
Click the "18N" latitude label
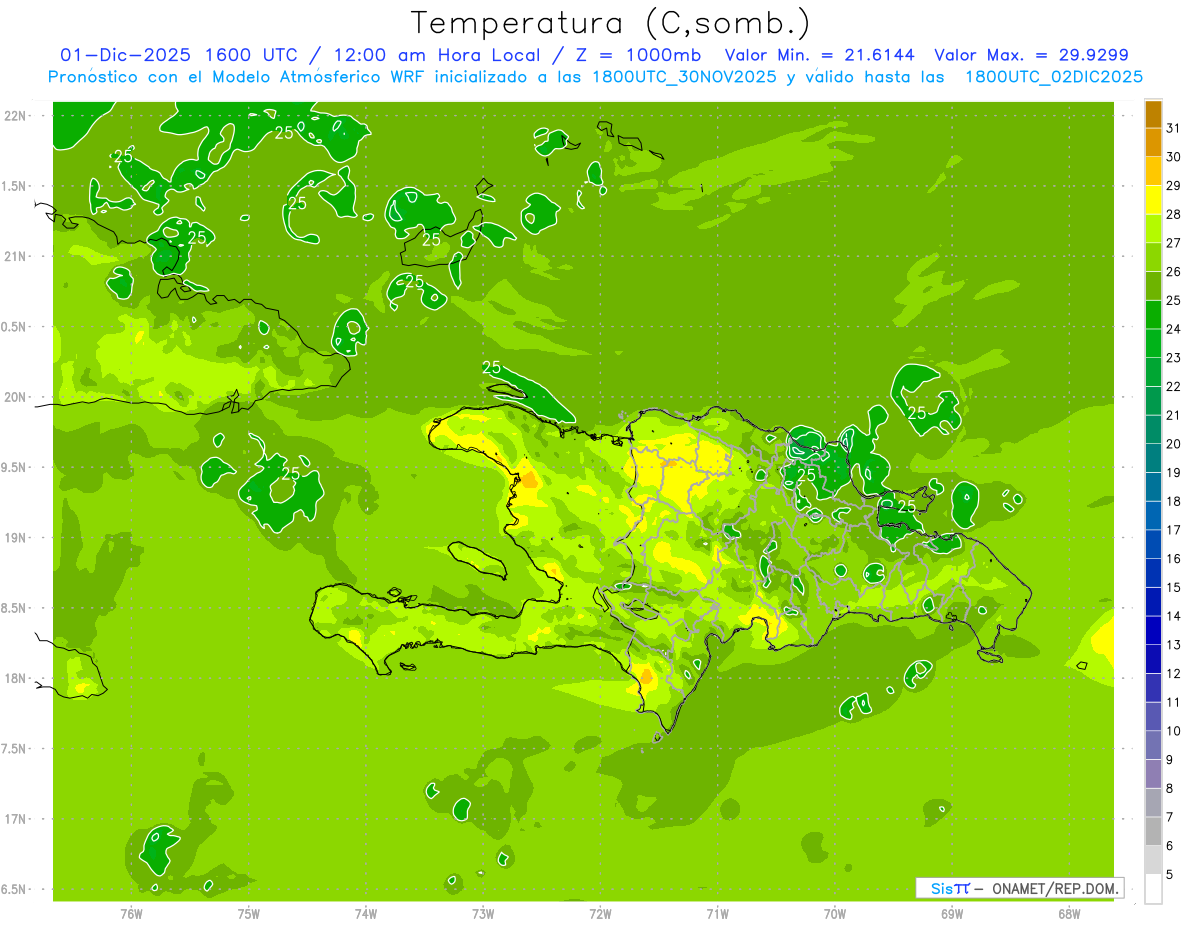pos(15,678)
